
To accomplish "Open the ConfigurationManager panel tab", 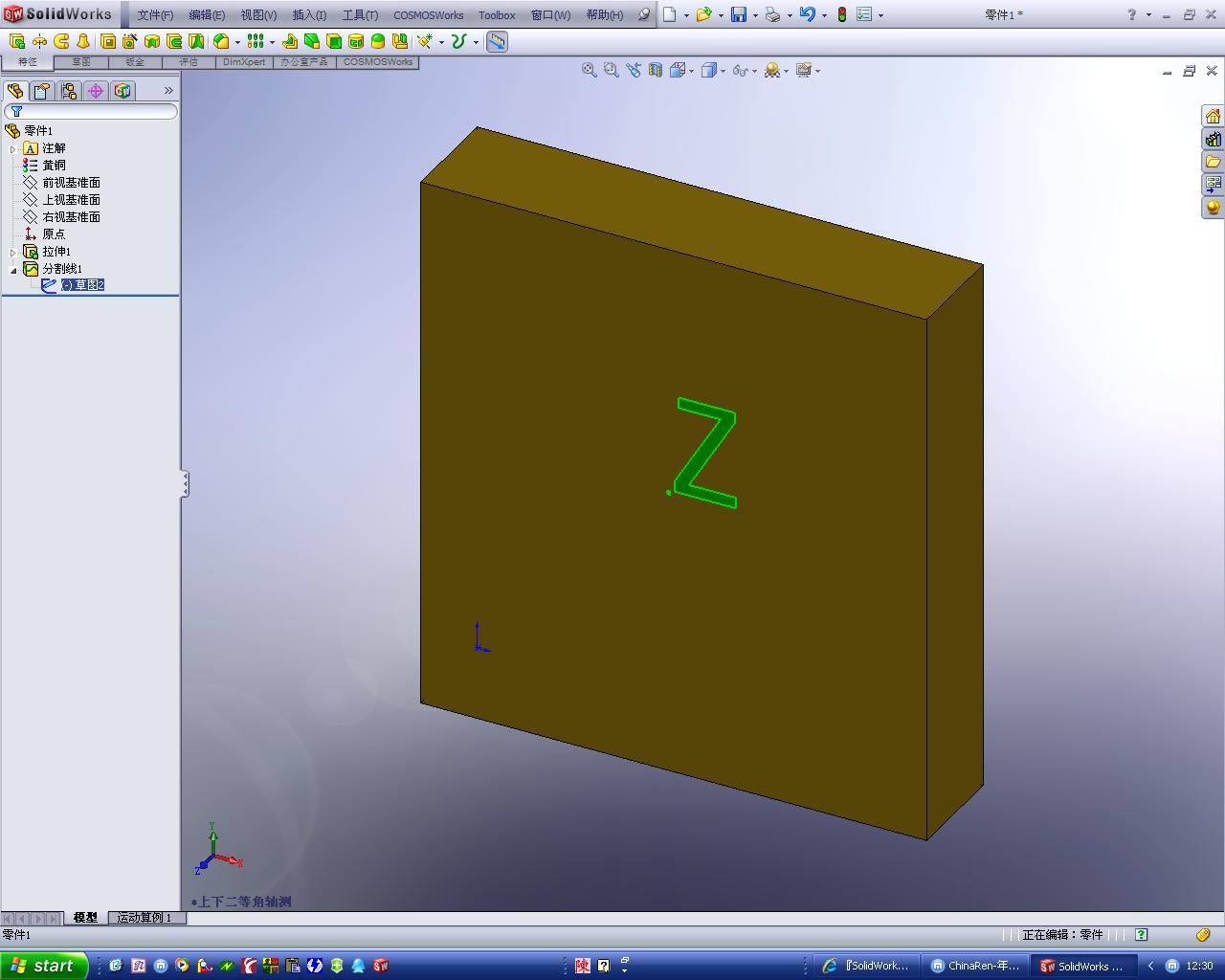I will (x=68, y=91).
